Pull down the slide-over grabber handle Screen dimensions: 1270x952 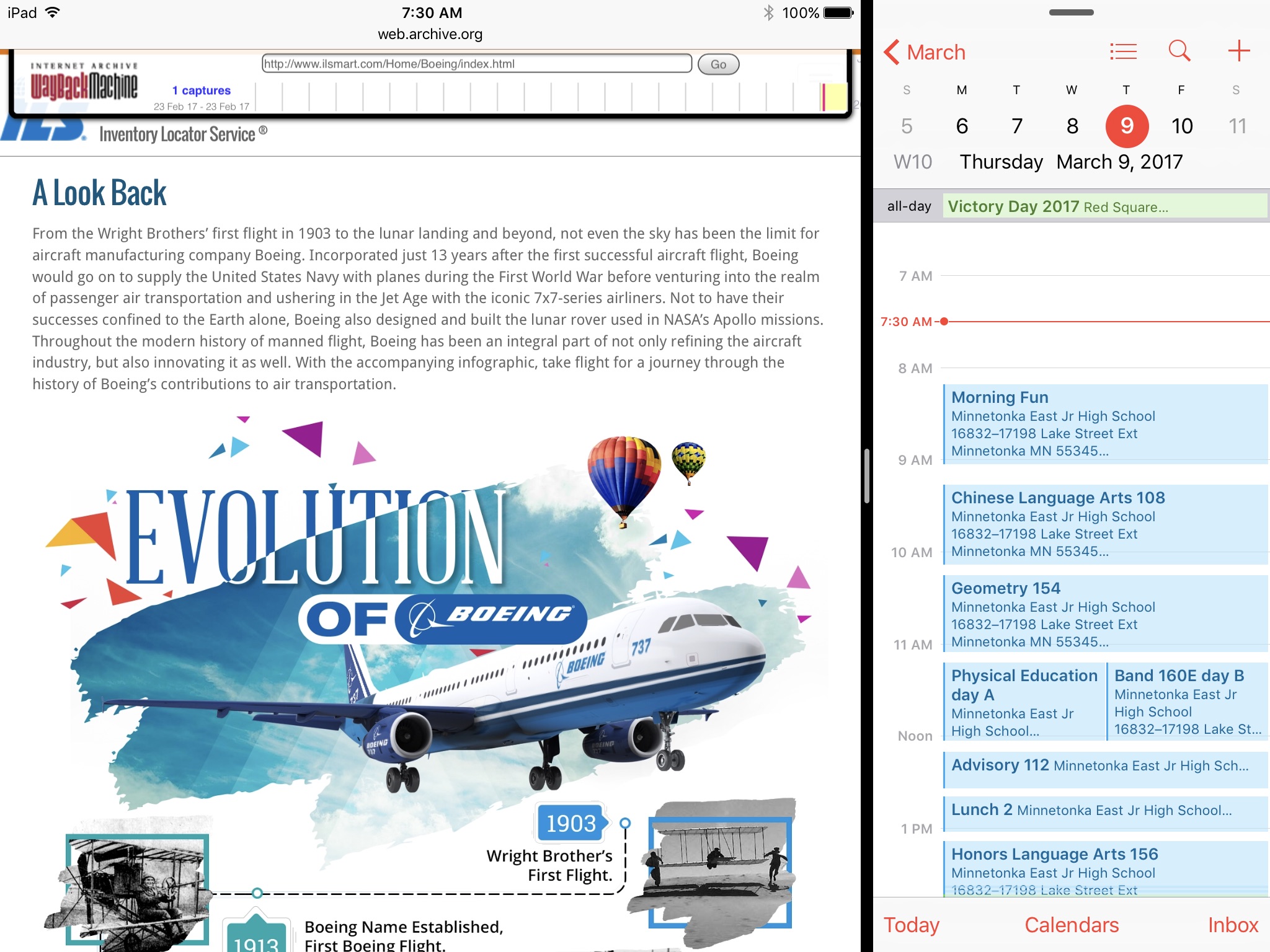[x=1071, y=12]
